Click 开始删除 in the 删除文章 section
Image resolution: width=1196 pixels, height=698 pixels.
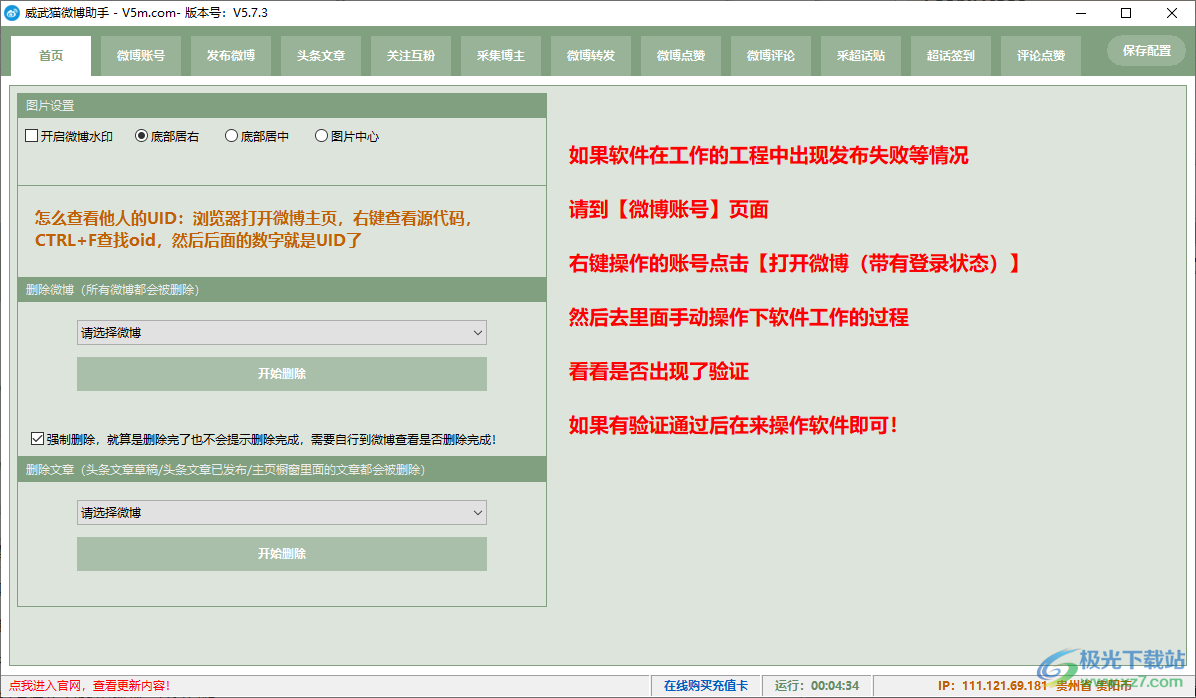(281, 554)
